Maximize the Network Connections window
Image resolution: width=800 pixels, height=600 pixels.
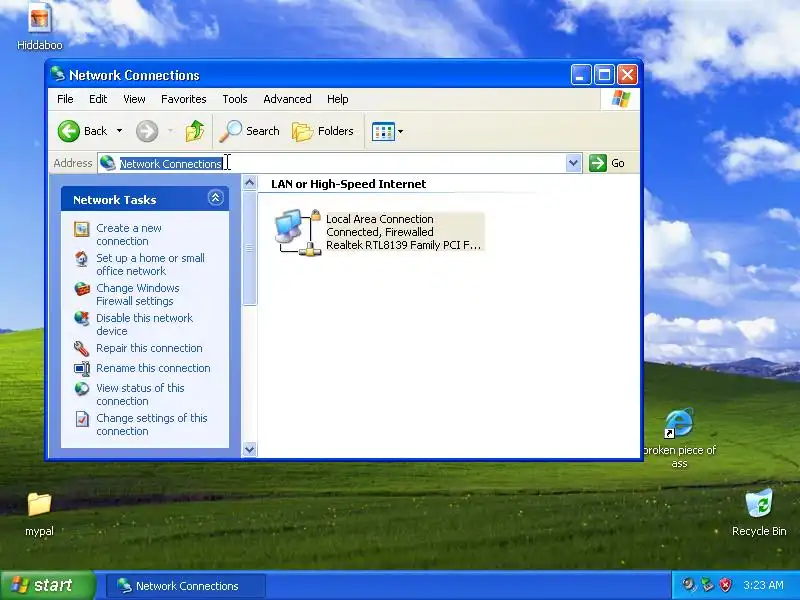click(604, 75)
